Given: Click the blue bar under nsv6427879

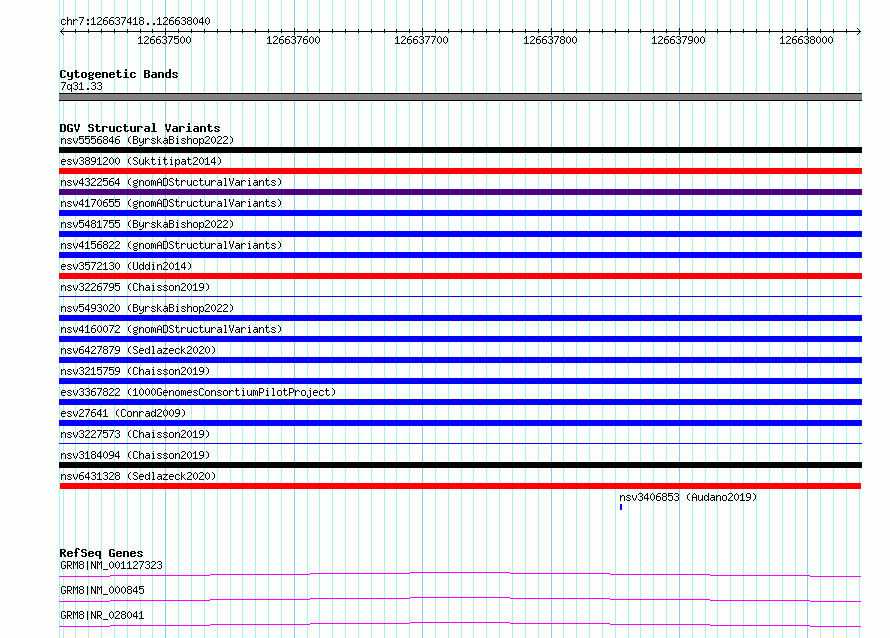Looking at the screenshot, I should tap(460, 360).
